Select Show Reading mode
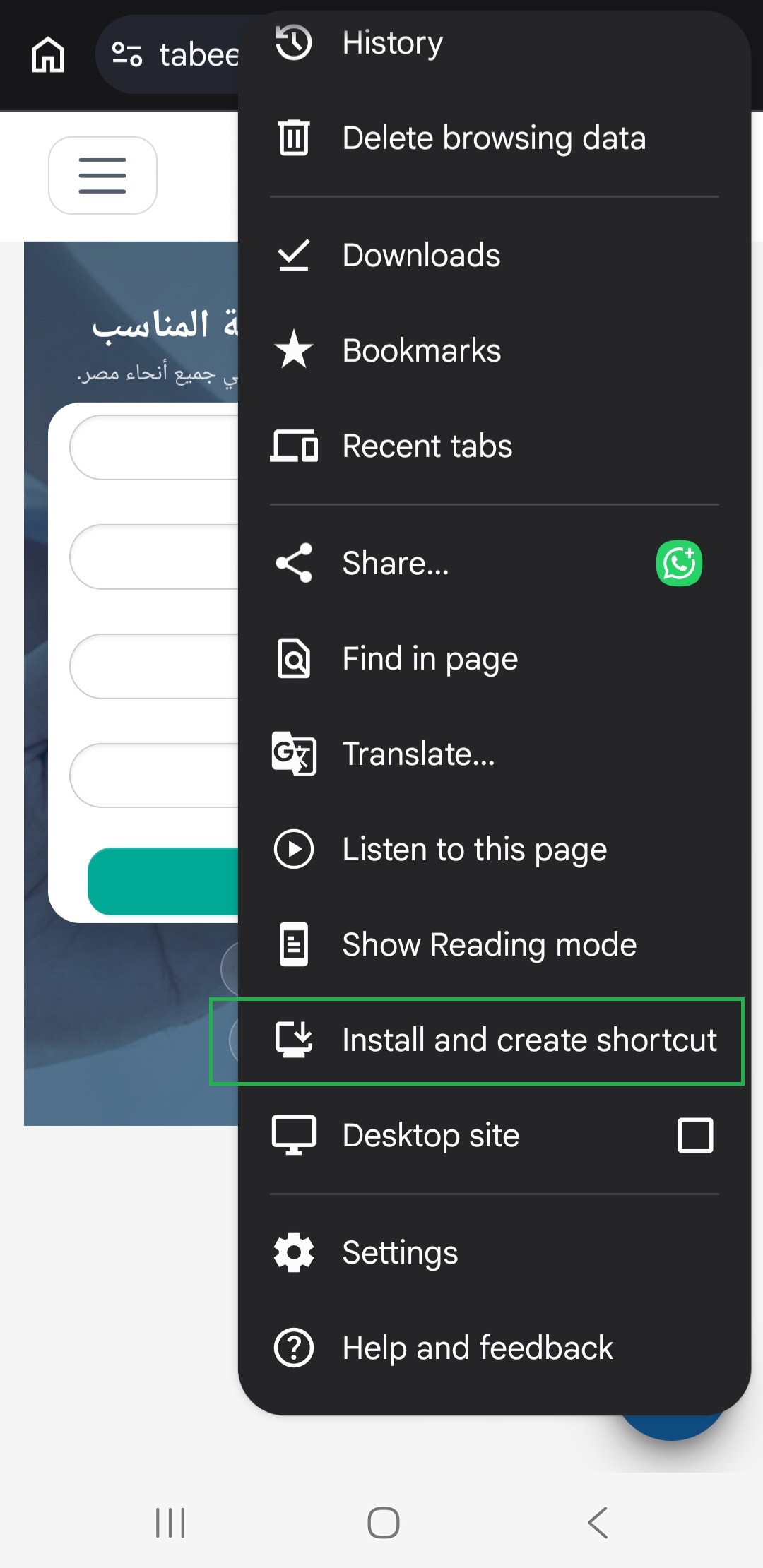Image resolution: width=763 pixels, height=1568 pixels. point(495,944)
